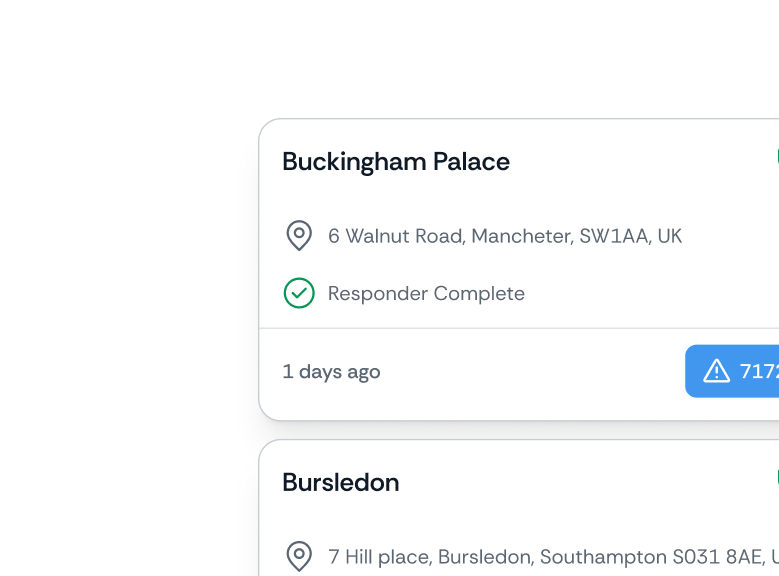The width and height of the screenshot is (779, 576).
Task: Click empty footer space beside "1 days ago"
Action: pyautogui.click(x=530, y=374)
